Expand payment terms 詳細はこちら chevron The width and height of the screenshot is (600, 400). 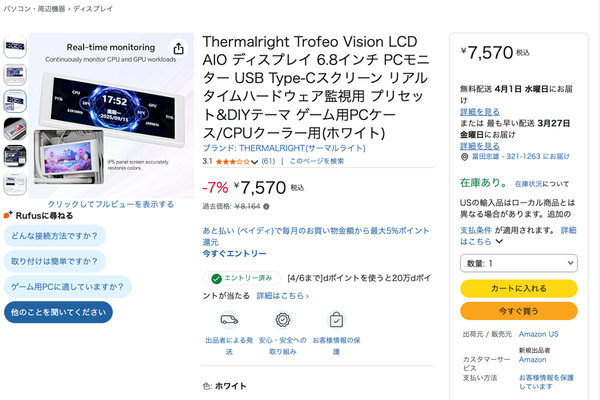tap(500, 242)
